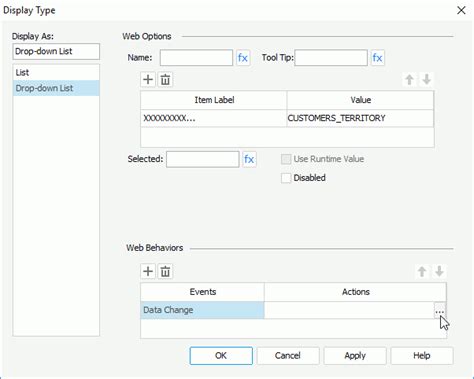Select the XXXXXXXXX... item label cell
The width and height of the screenshot is (474, 379).
pyautogui.click(x=214, y=118)
